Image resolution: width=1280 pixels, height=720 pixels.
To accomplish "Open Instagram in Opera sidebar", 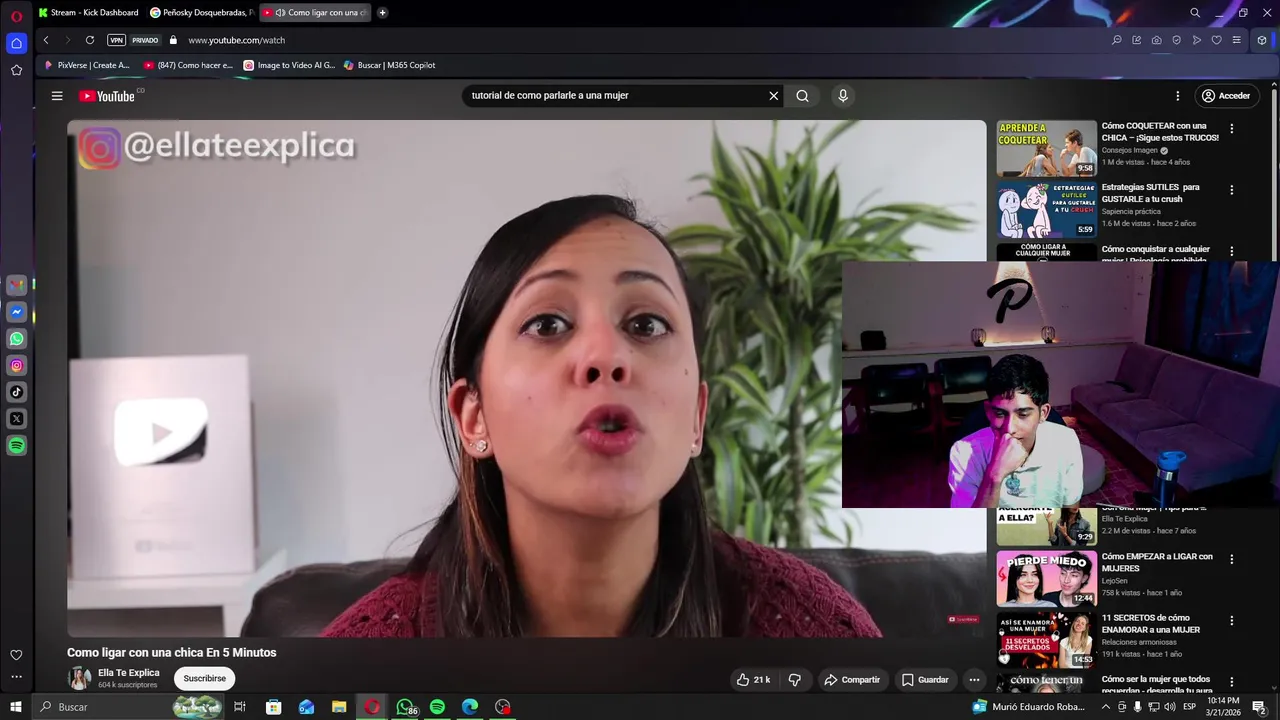I will [16, 366].
